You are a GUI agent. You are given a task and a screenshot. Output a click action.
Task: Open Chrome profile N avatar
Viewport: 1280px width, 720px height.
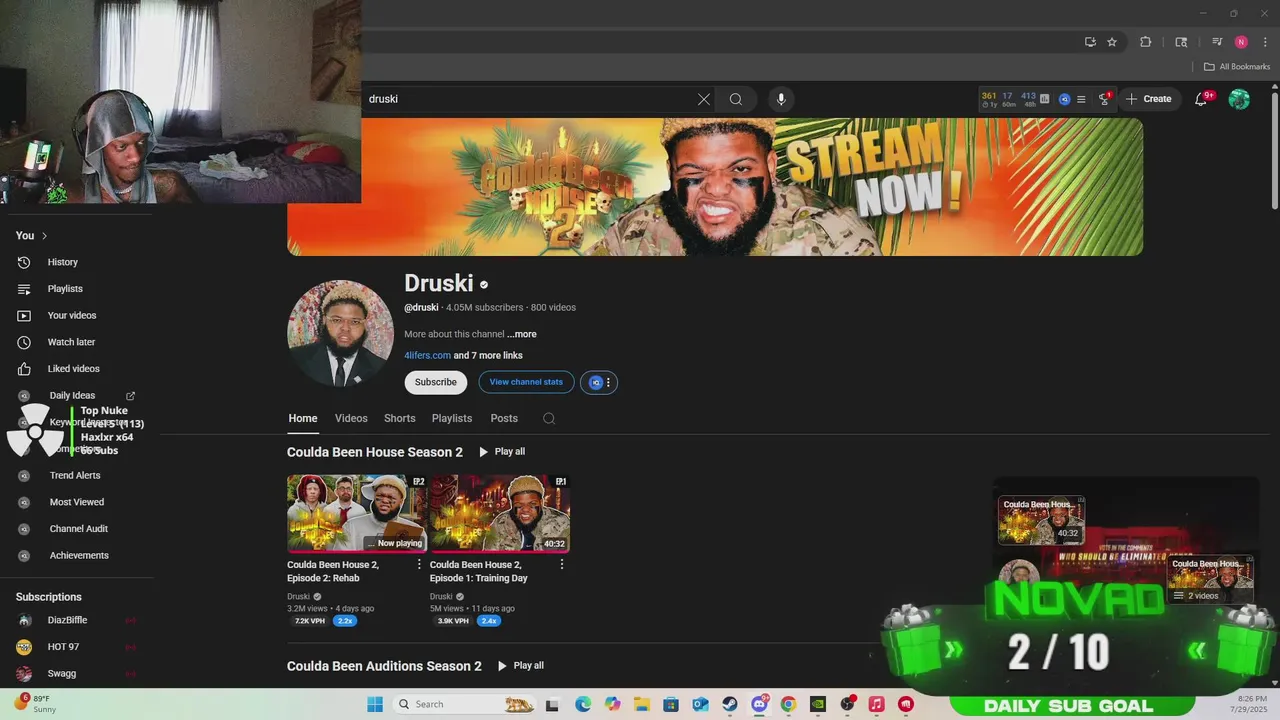(x=1241, y=42)
